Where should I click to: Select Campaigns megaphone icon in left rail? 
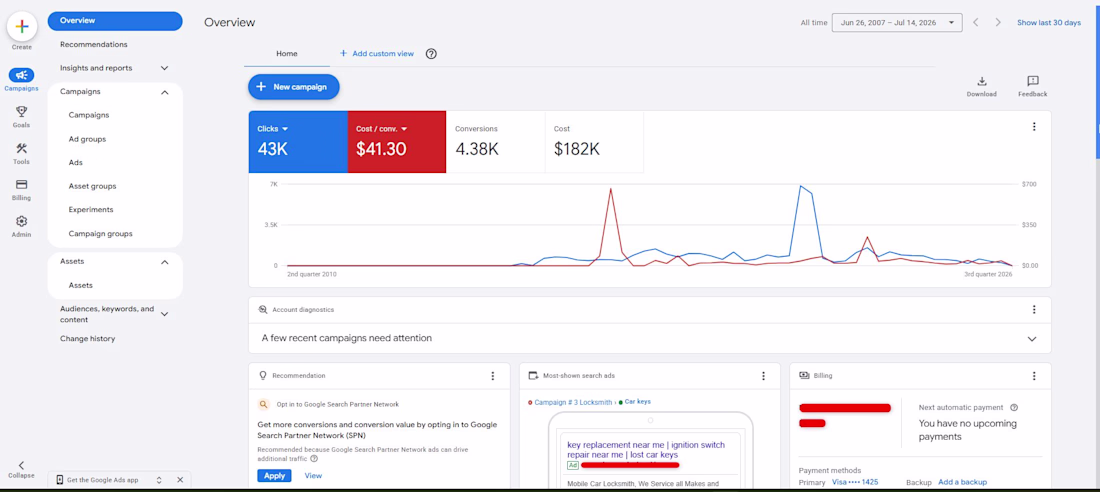pos(22,75)
